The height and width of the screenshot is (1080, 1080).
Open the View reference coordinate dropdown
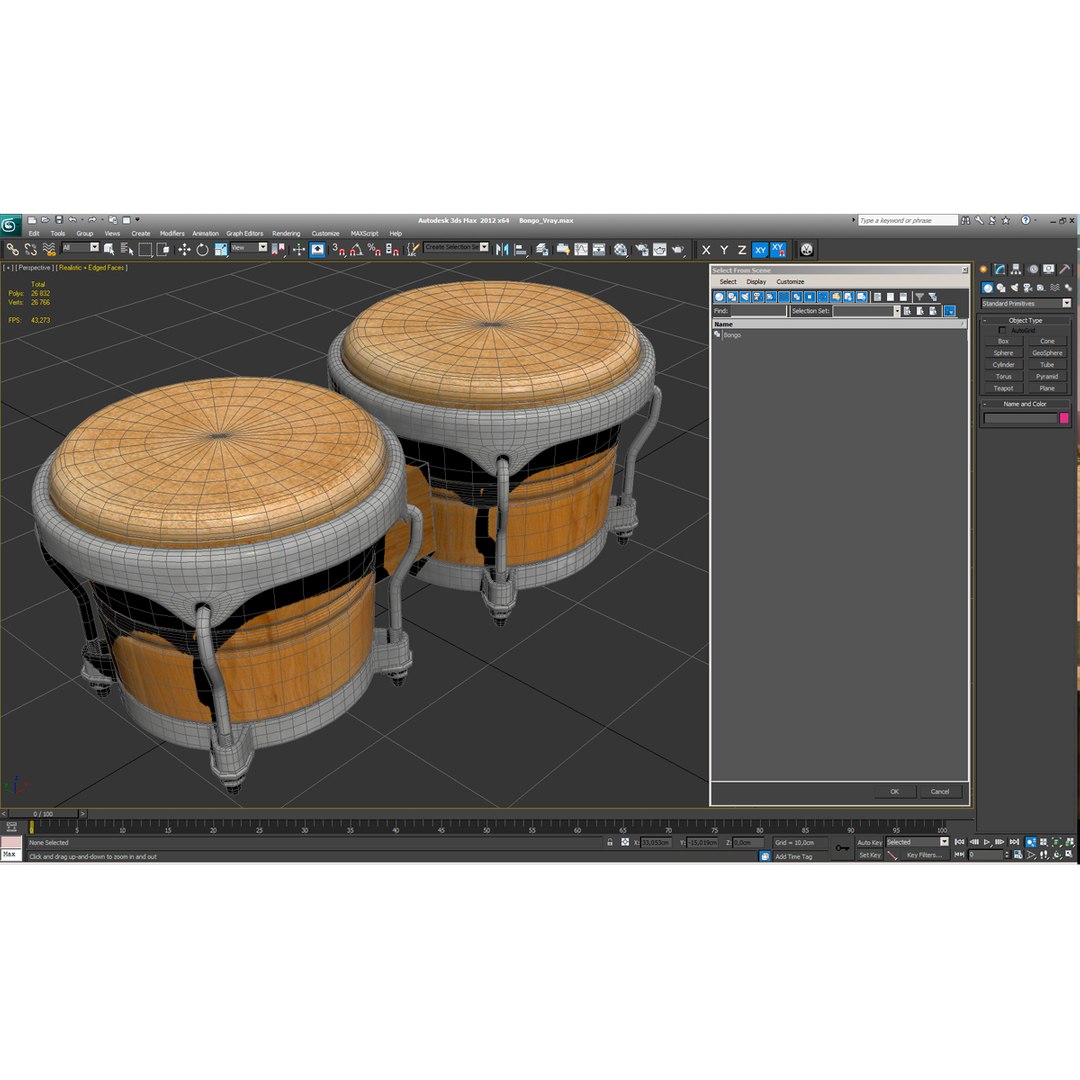coord(249,248)
